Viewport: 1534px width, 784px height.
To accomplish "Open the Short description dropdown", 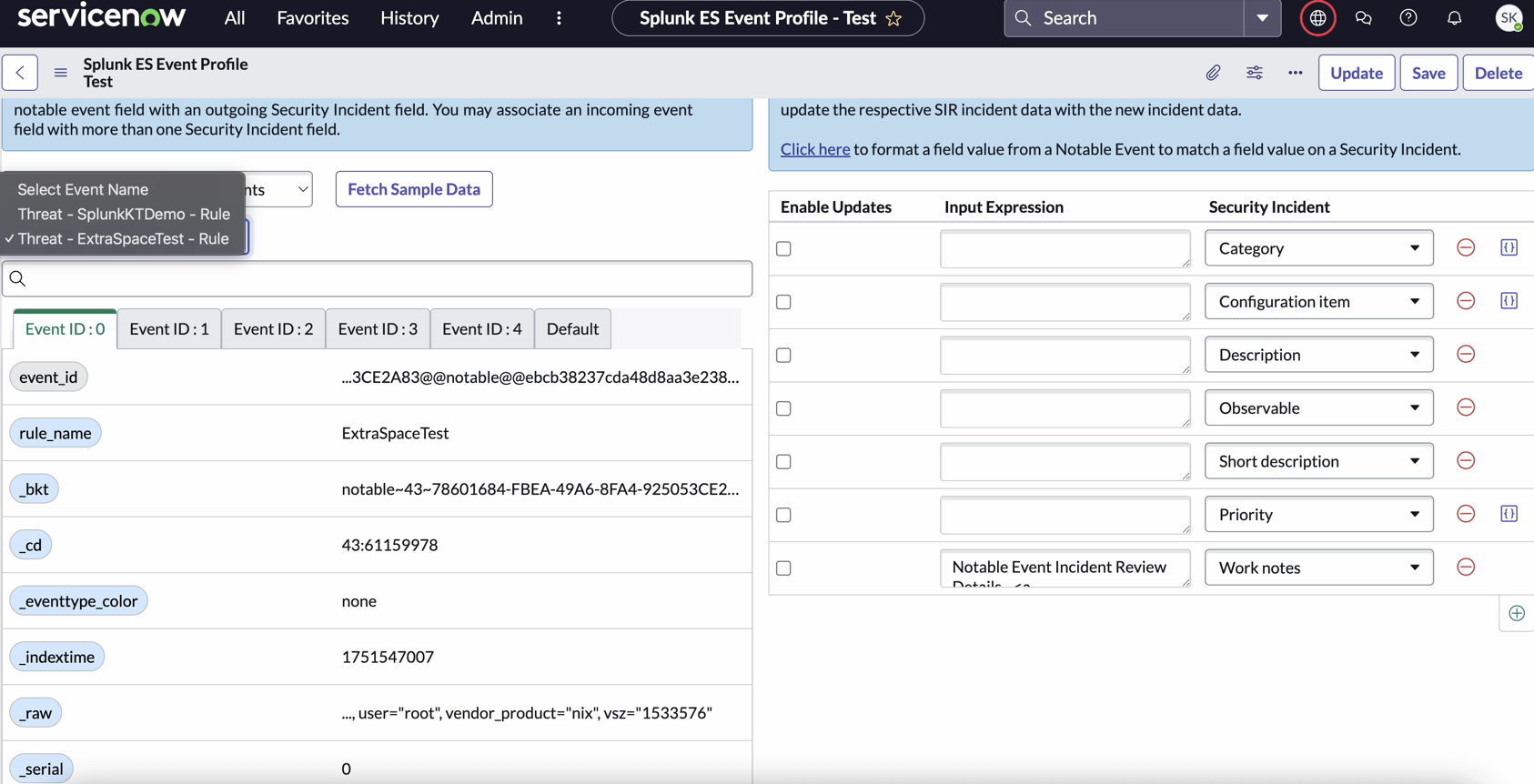I will [1318, 461].
